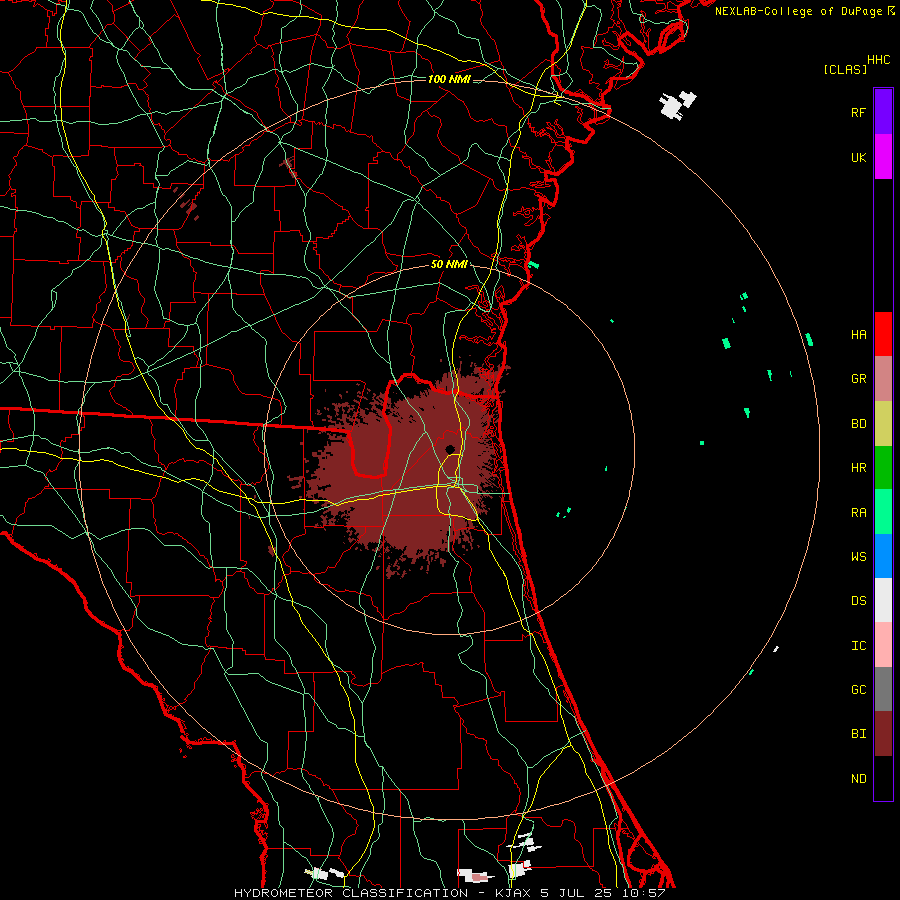Viewport: 900px width, 900px height.
Task: Click the DS white legend swatch
Action: (x=883, y=600)
